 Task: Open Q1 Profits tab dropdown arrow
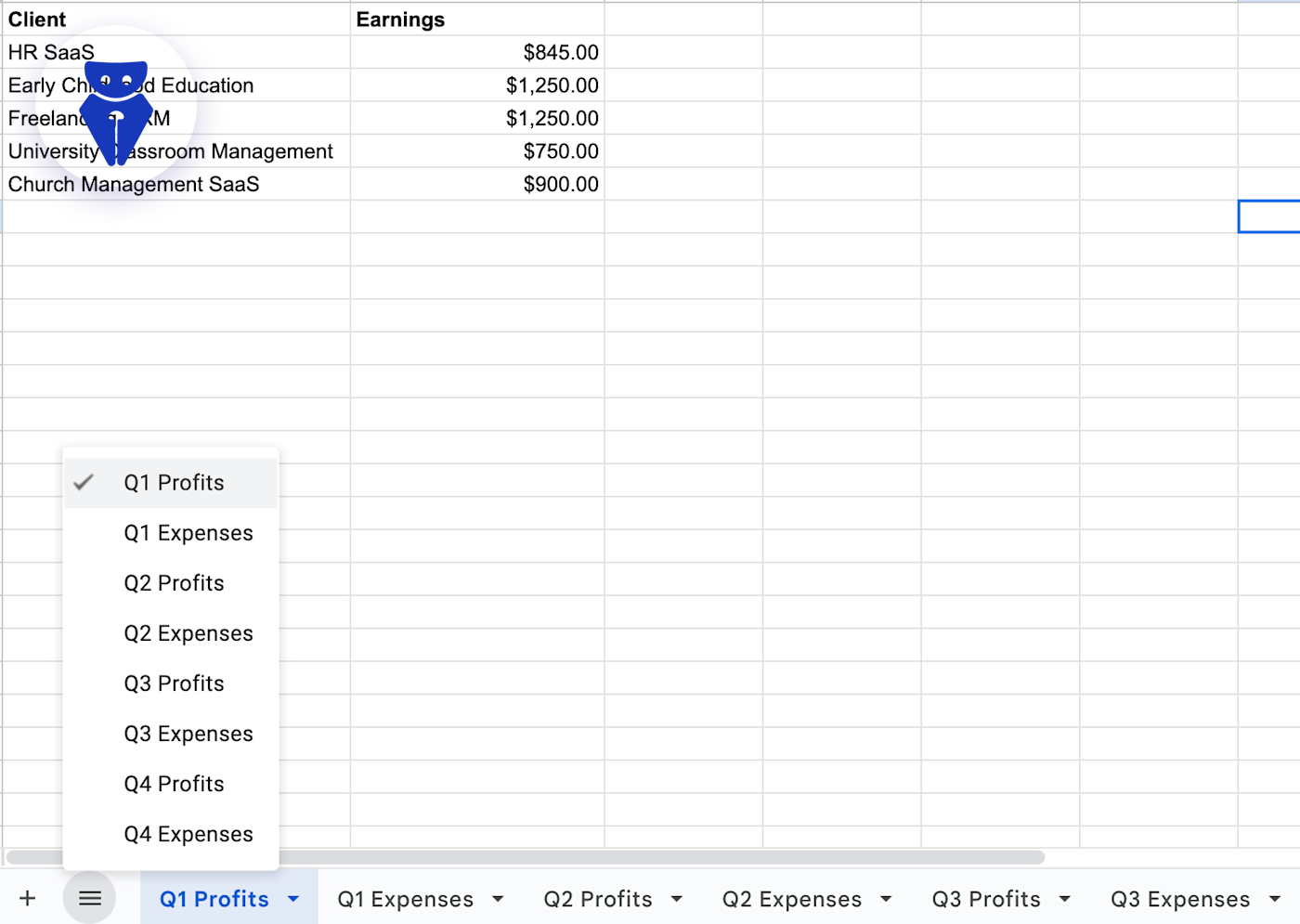[293, 899]
